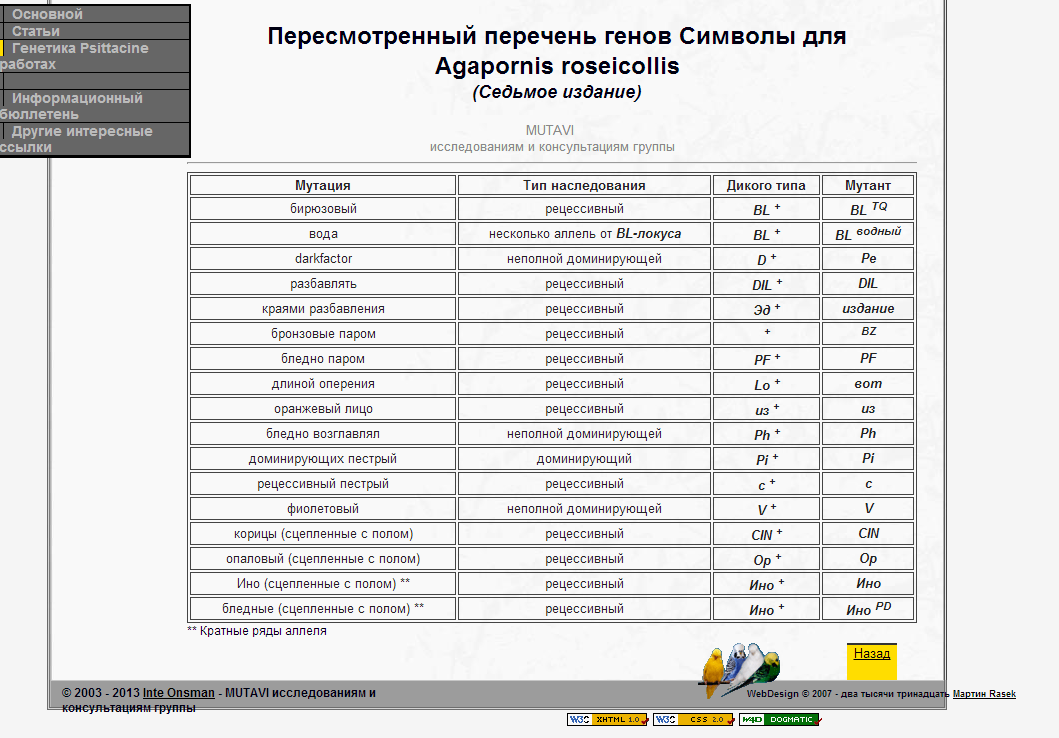This screenshot has width=1059, height=738.
Task: Click the D + wild type cell
Action: tap(766, 259)
